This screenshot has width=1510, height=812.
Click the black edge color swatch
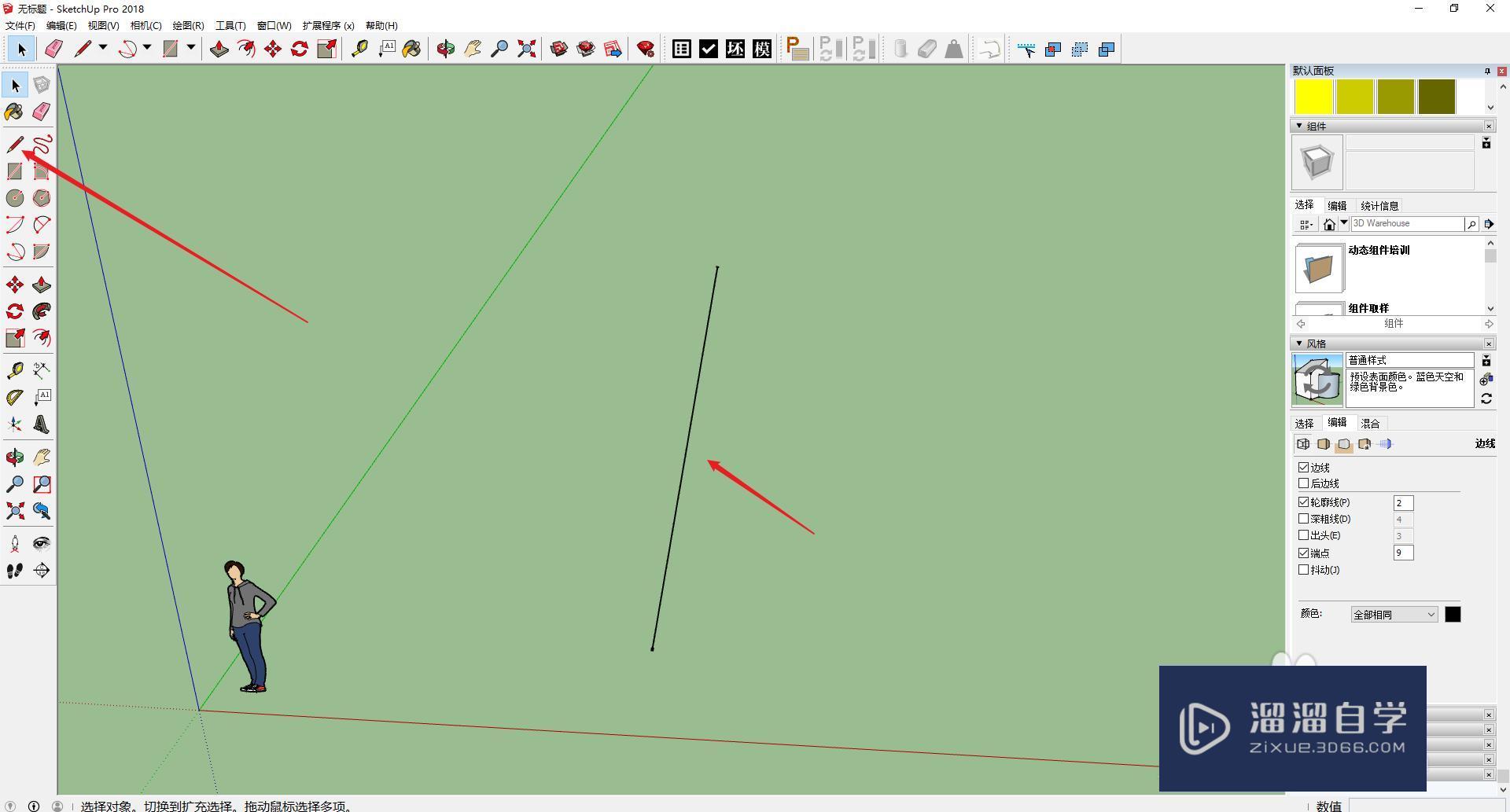point(1453,615)
